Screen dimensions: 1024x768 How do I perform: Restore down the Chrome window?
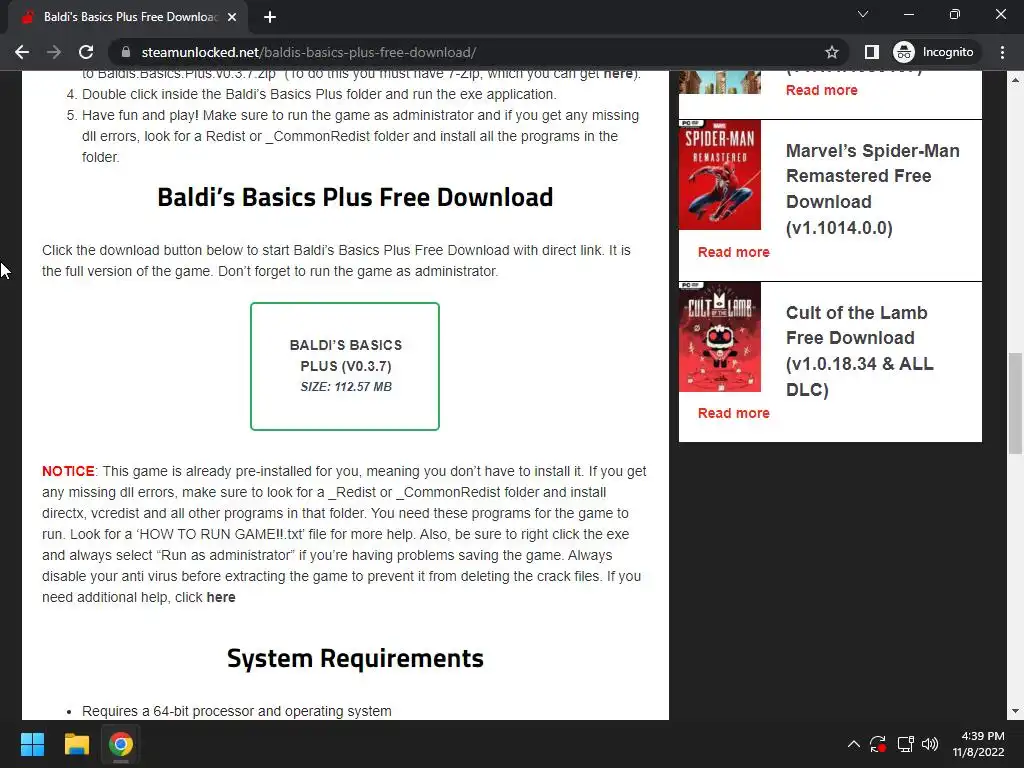pos(955,14)
